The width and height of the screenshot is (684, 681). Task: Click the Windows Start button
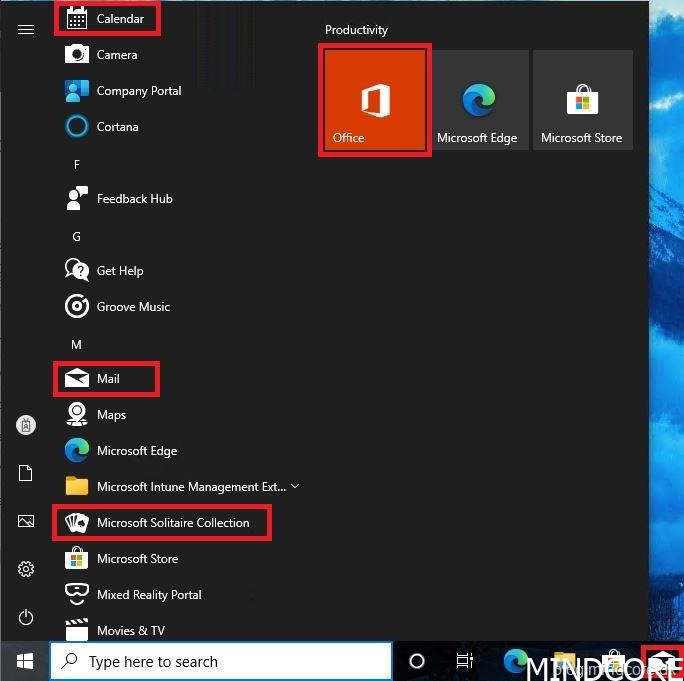(25, 662)
